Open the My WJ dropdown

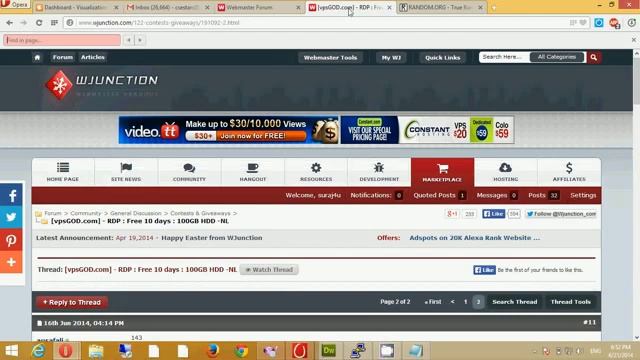pyautogui.click(x=391, y=58)
